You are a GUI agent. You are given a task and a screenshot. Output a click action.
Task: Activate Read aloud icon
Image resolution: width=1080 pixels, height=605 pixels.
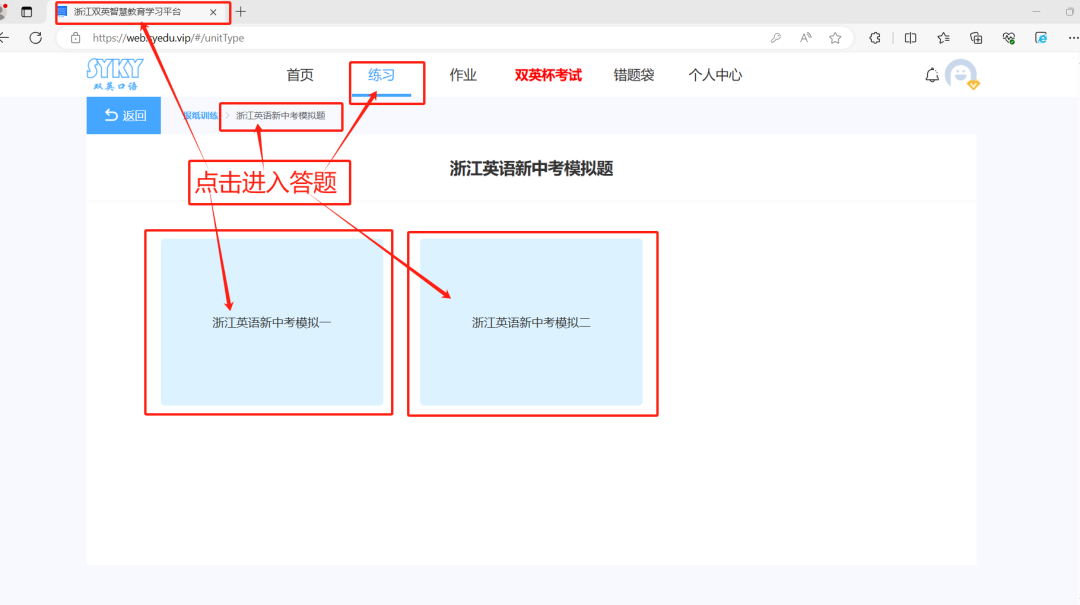805,38
